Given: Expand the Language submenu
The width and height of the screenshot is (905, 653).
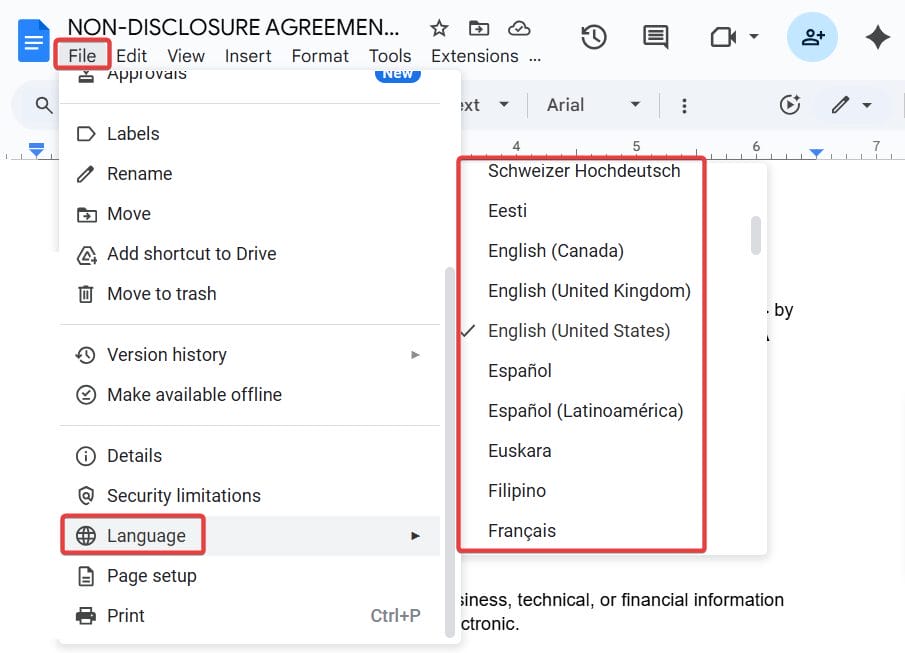Looking at the screenshot, I should pos(250,536).
